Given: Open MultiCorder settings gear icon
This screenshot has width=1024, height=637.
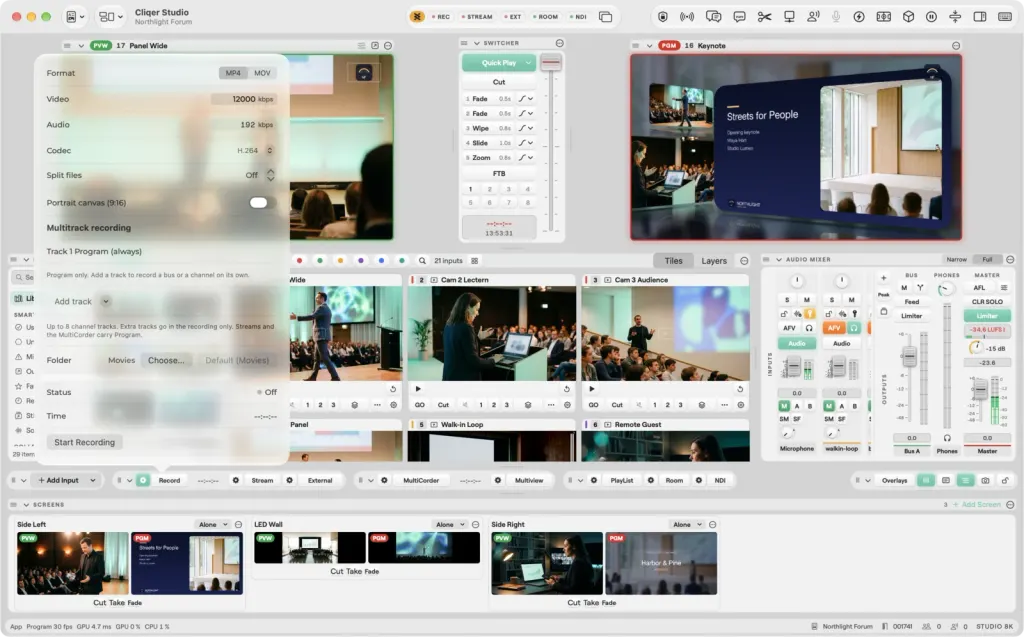Looking at the screenshot, I should pyautogui.click(x=384, y=480).
